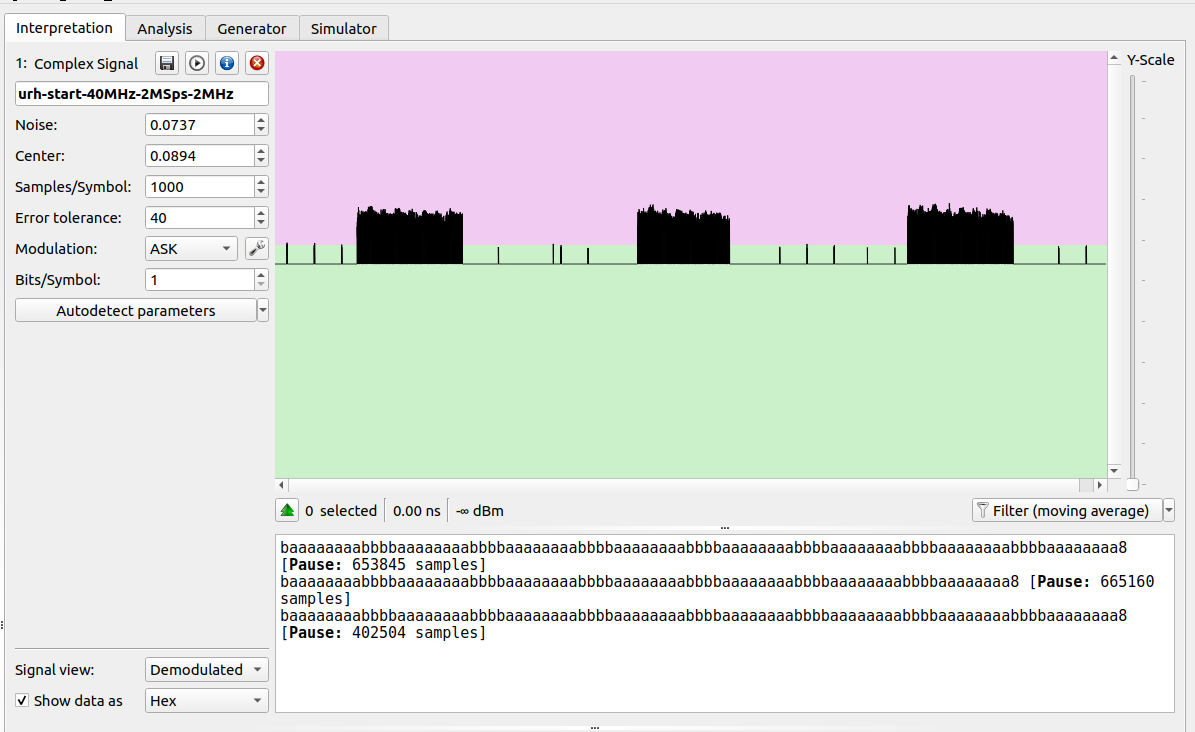
Task: Click the signal view scroll left arrow
Action: pos(282,485)
